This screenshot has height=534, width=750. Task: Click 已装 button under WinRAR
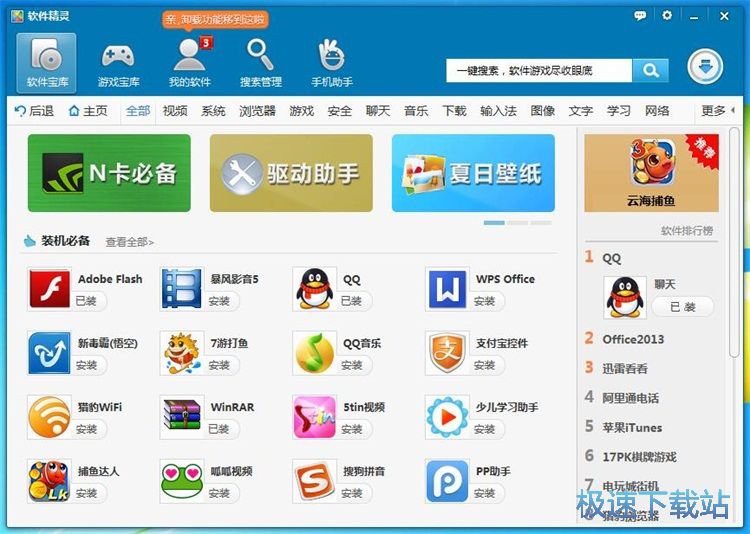pos(220,429)
